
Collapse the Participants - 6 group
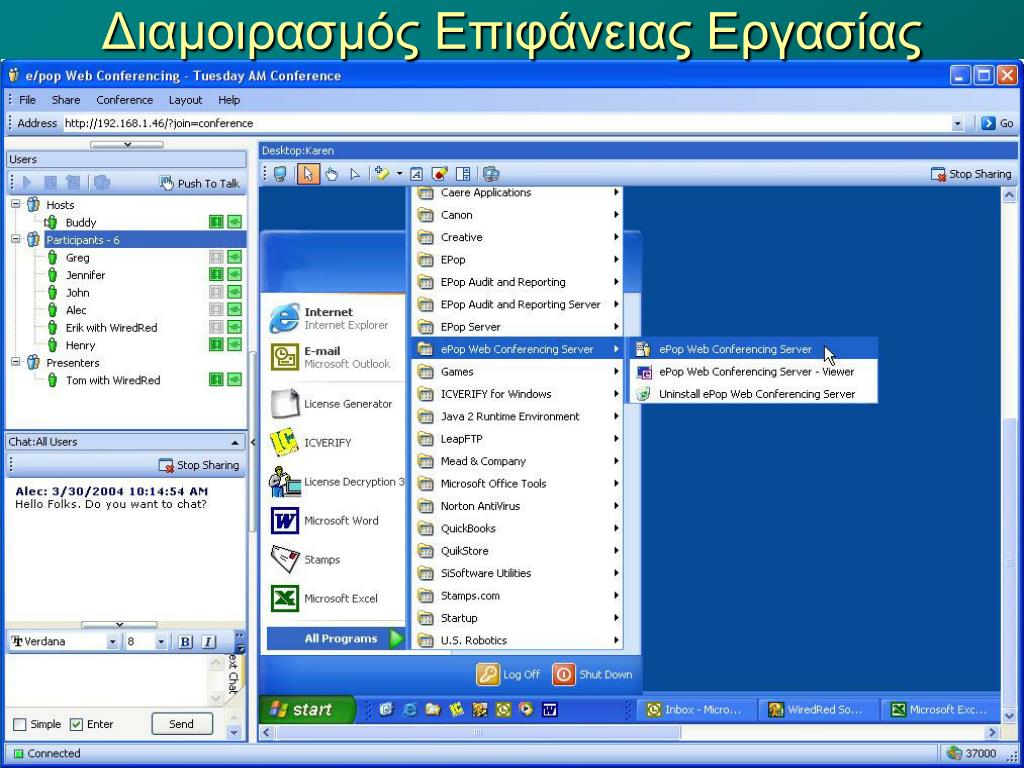(x=16, y=240)
